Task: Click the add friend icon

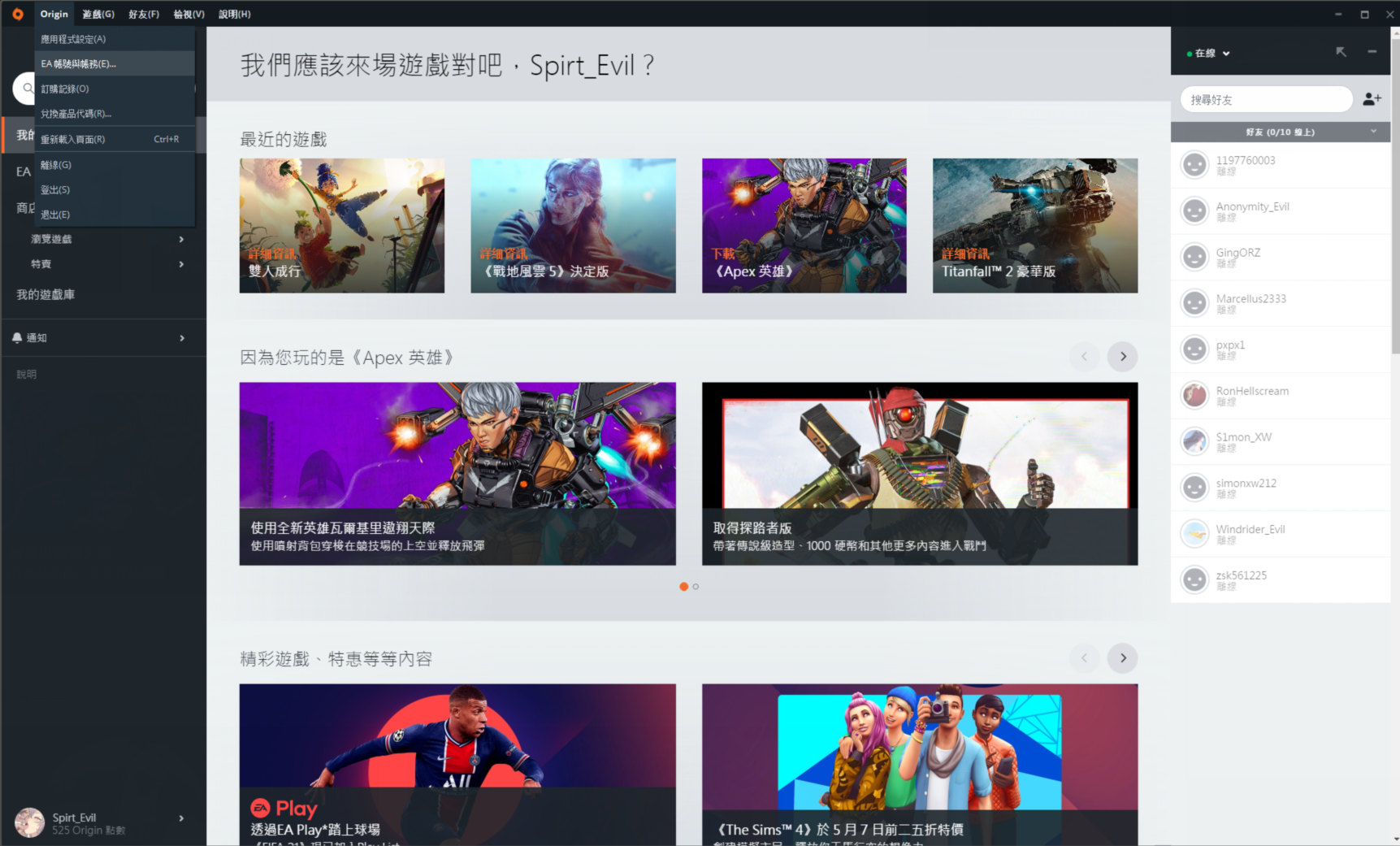Action: click(1372, 99)
